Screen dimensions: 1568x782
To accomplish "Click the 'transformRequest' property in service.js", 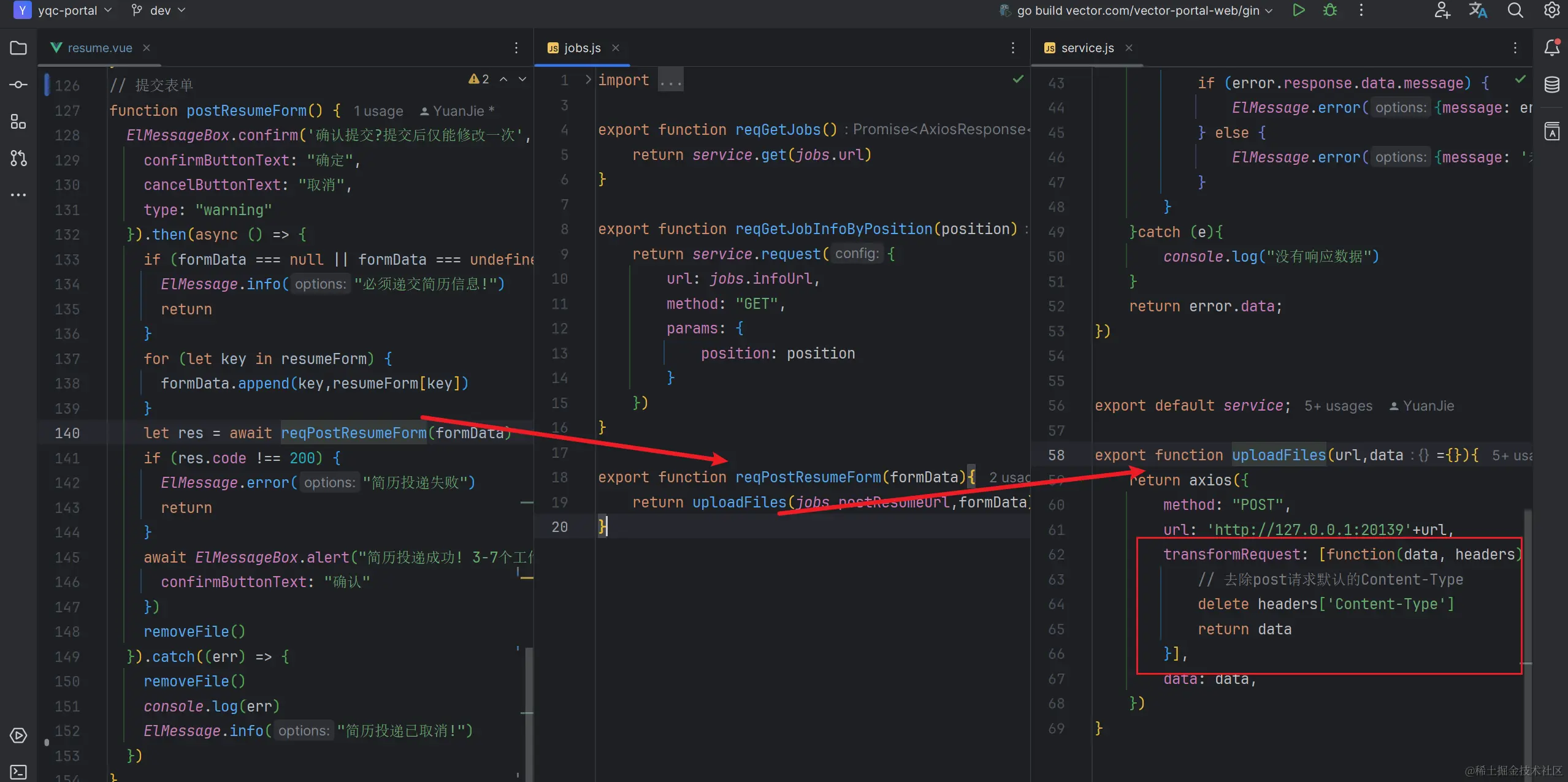I will click(1231, 555).
